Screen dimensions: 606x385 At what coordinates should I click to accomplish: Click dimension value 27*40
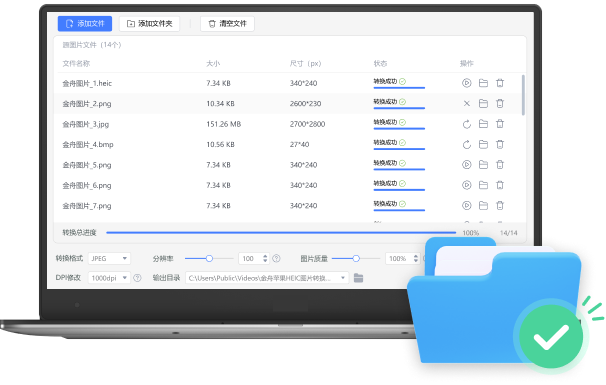[299, 145]
